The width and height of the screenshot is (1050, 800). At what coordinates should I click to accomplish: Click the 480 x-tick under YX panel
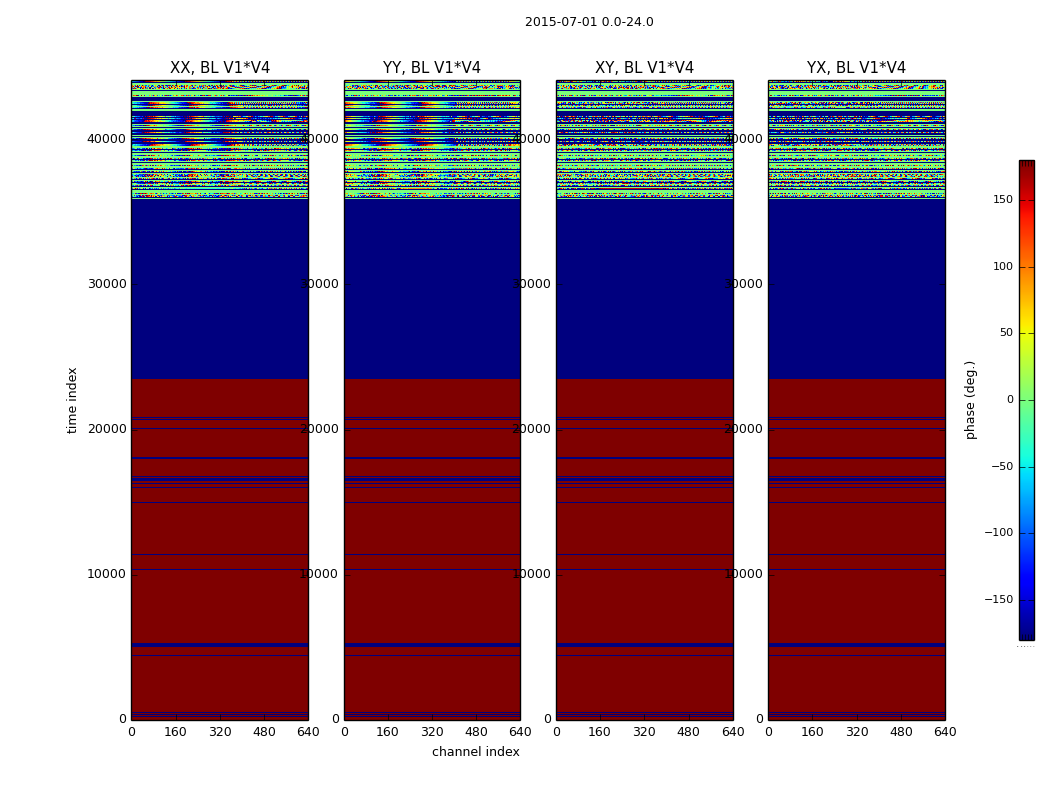point(901,732)
